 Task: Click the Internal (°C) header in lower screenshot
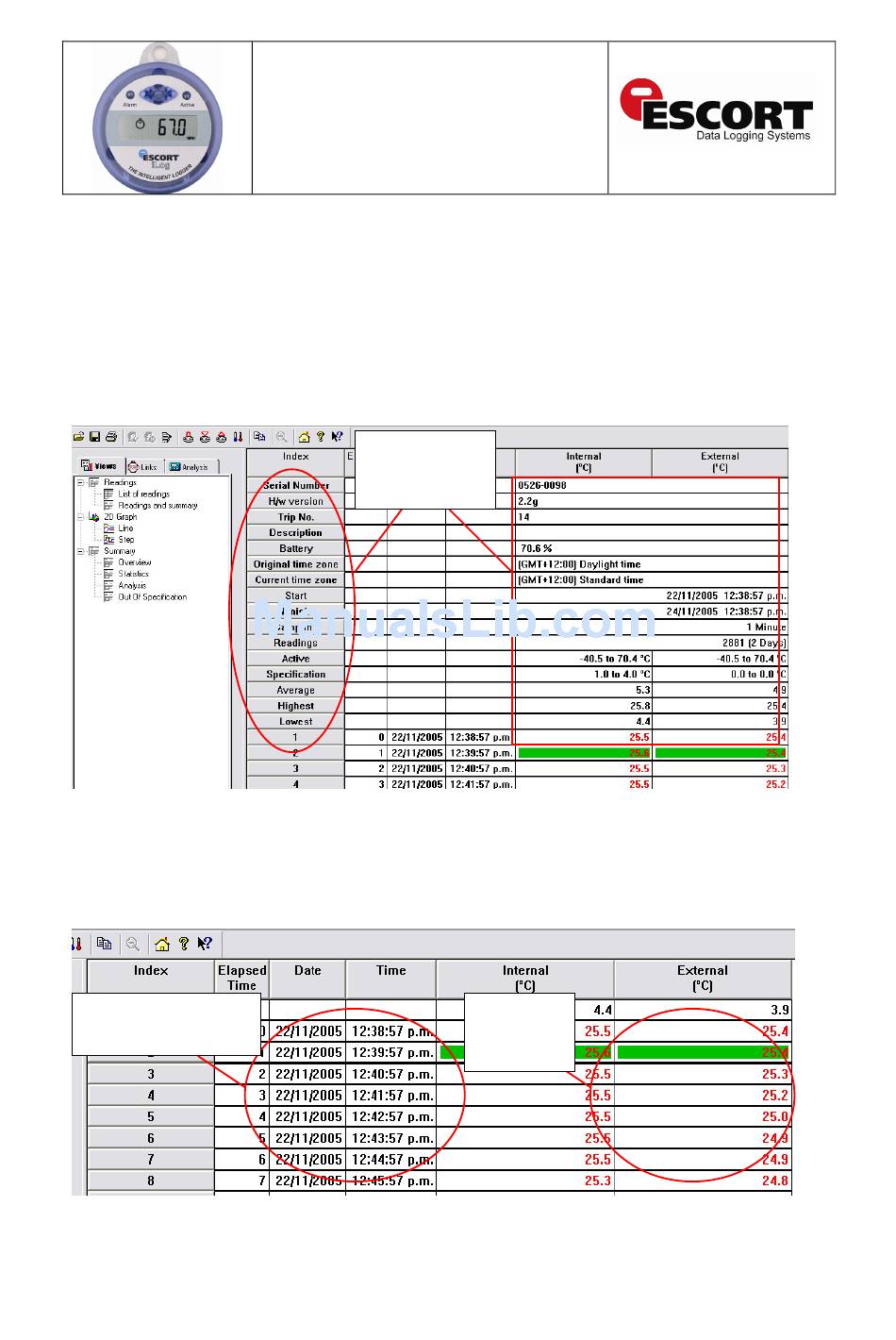(x=525, y=978)
